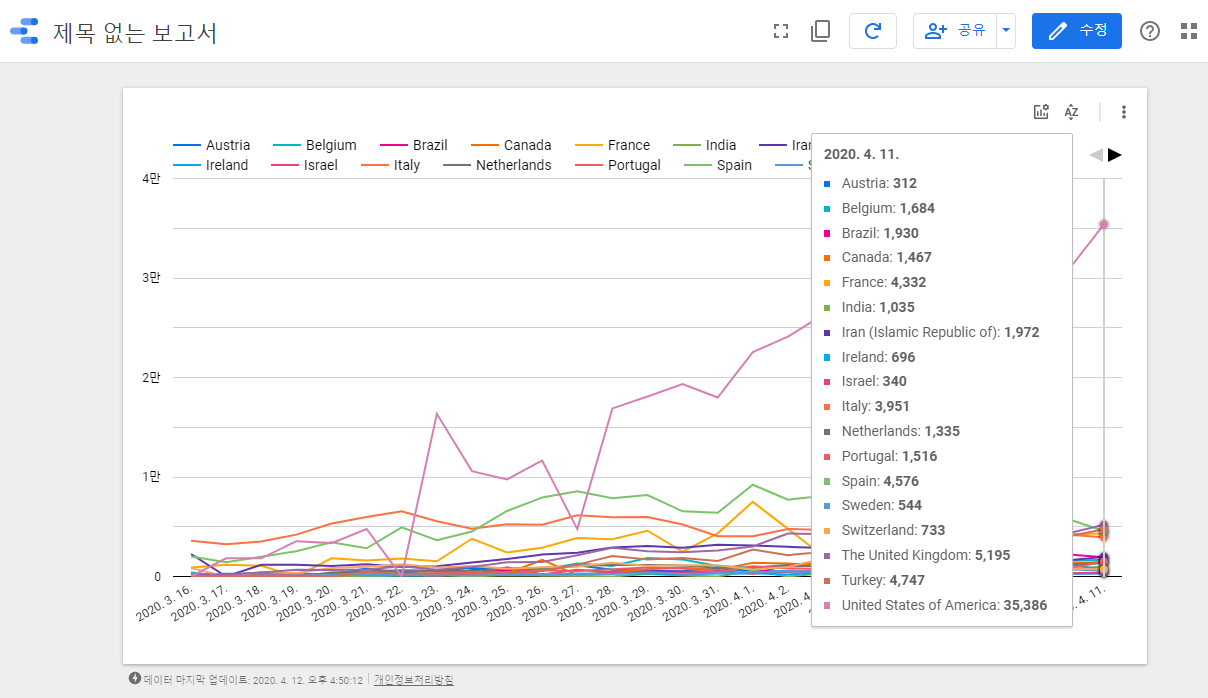Screen dimensions: 1208x698
Task: Toggle Austria series in legend
Action: coord(212,145)
